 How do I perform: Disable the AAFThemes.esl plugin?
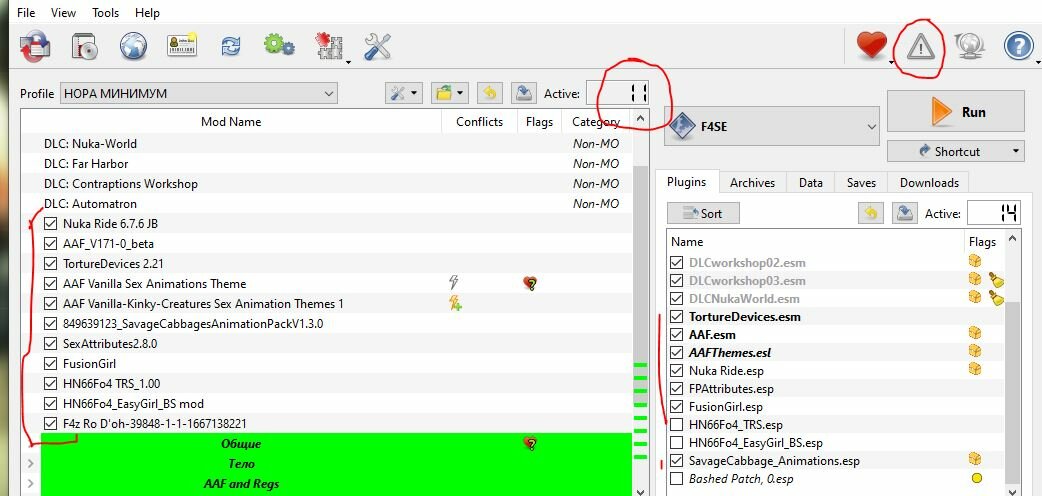click(677, 352)
